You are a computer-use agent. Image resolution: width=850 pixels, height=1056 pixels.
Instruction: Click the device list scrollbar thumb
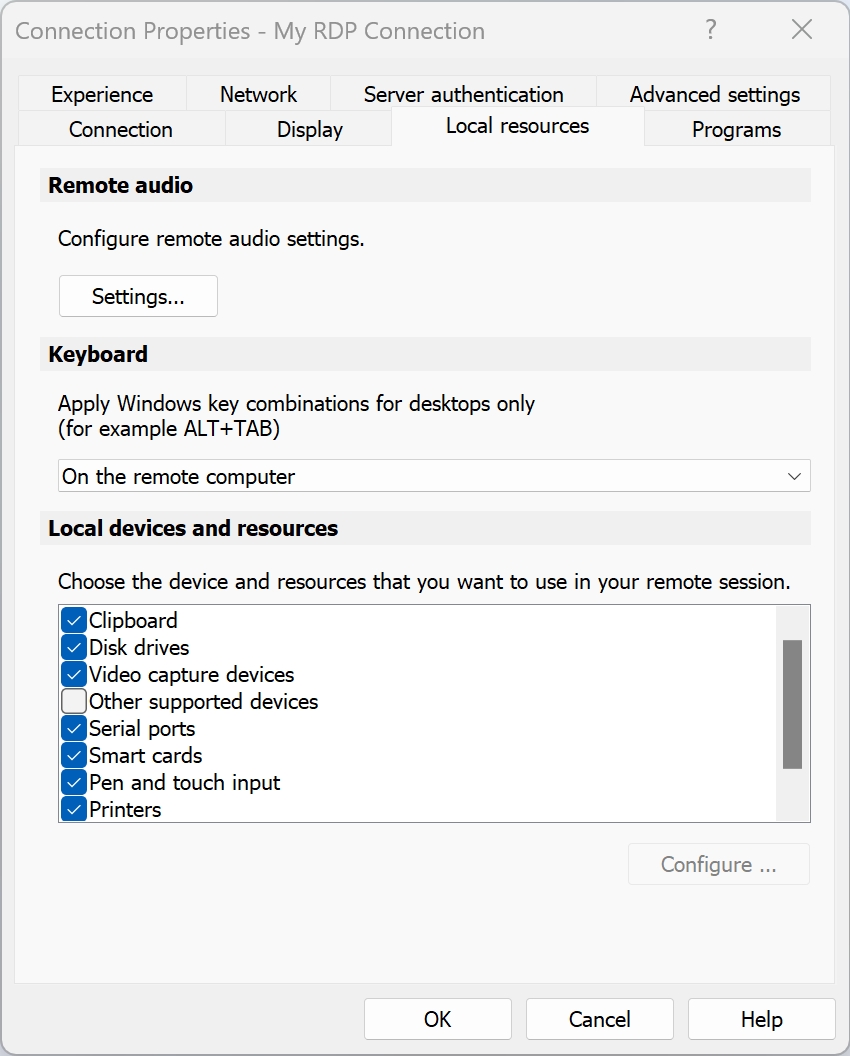[792, 704]
